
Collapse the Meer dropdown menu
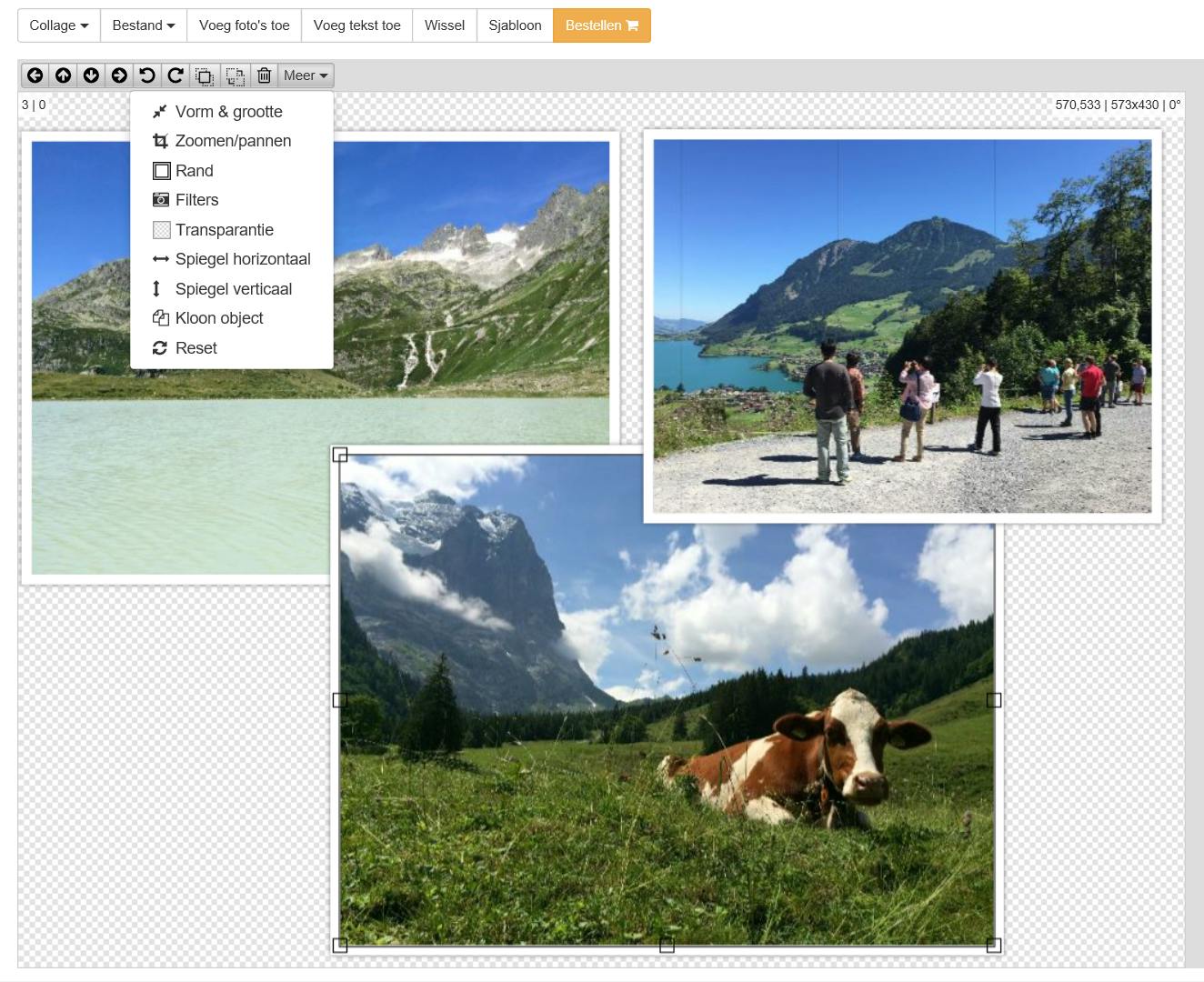coord(306,75)
